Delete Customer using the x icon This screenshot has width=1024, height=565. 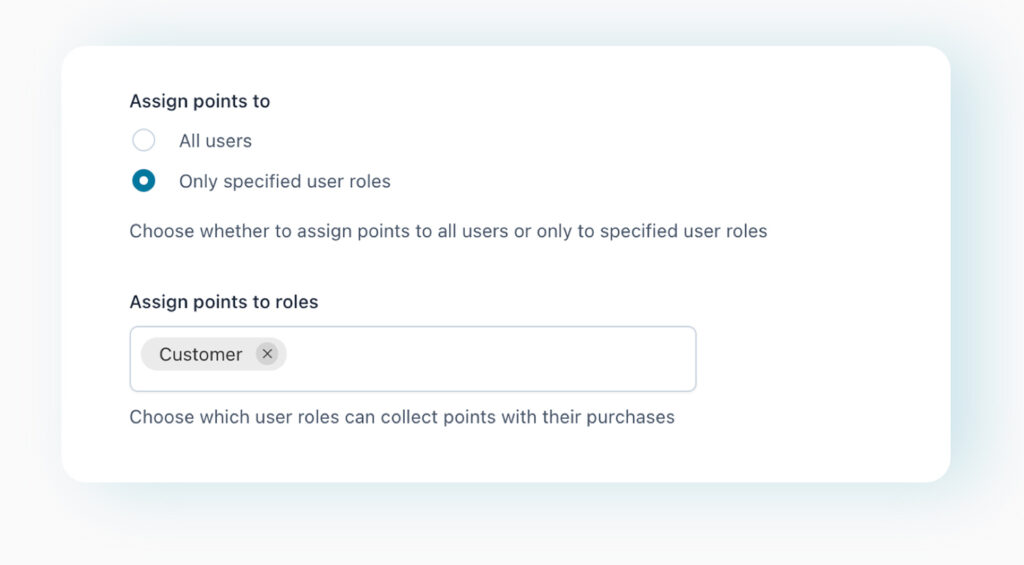point(267,354)
